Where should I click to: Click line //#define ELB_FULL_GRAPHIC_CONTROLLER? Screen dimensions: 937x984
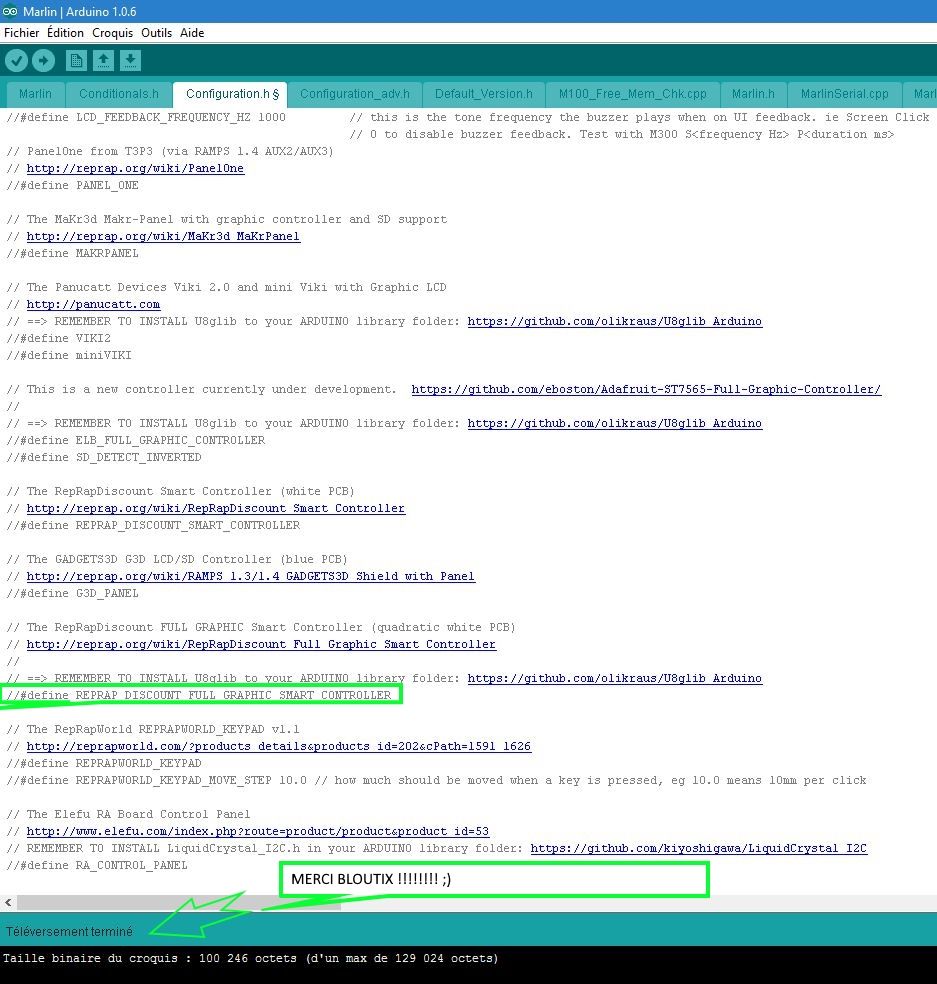coord(136,440)
